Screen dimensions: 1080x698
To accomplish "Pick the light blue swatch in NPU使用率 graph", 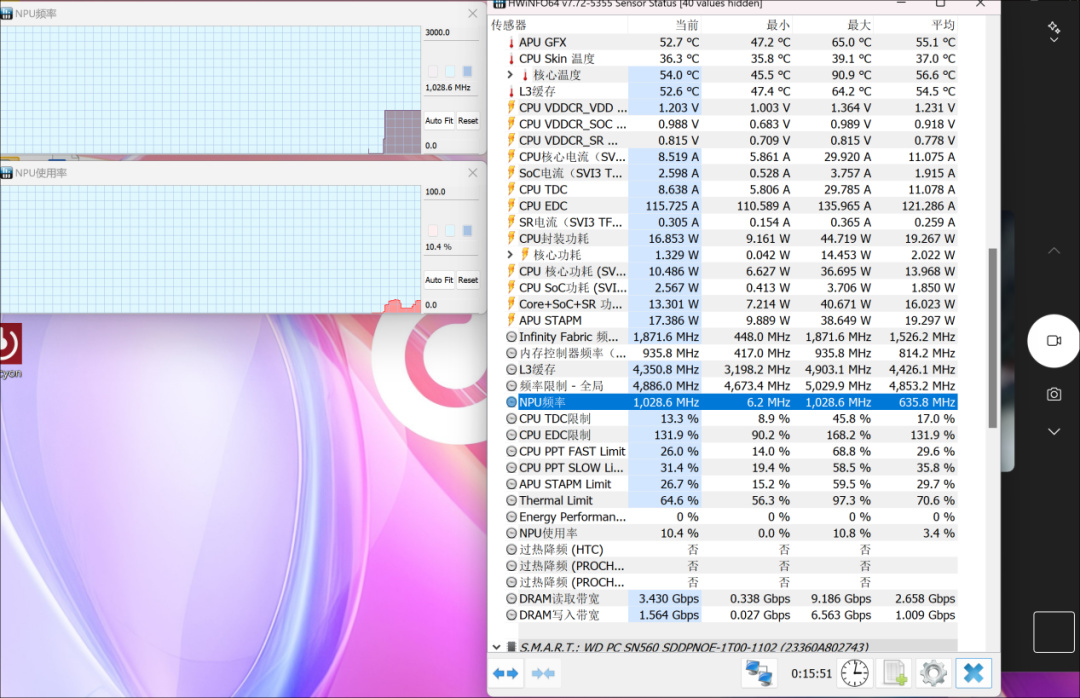I will point(450,230).
